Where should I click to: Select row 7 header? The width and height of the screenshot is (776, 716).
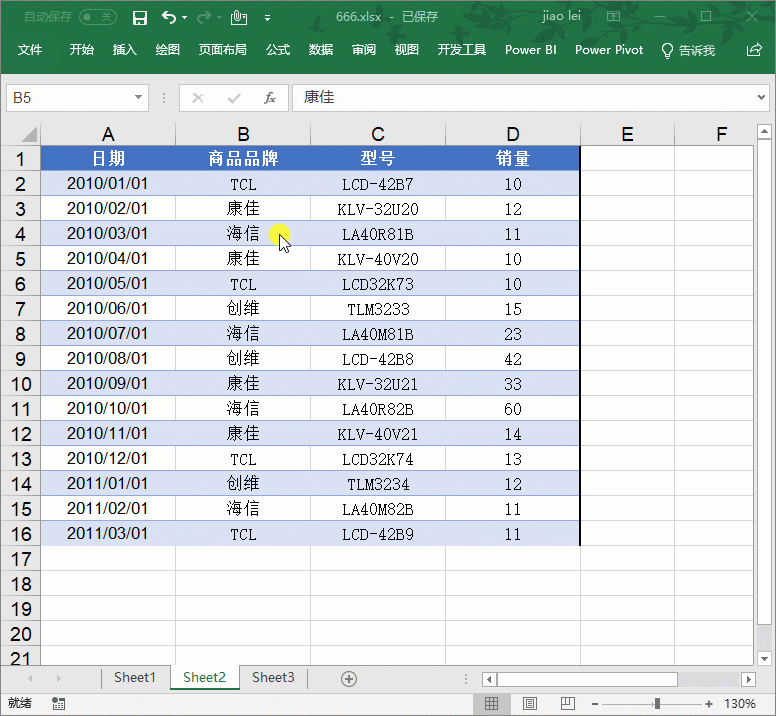20,309
